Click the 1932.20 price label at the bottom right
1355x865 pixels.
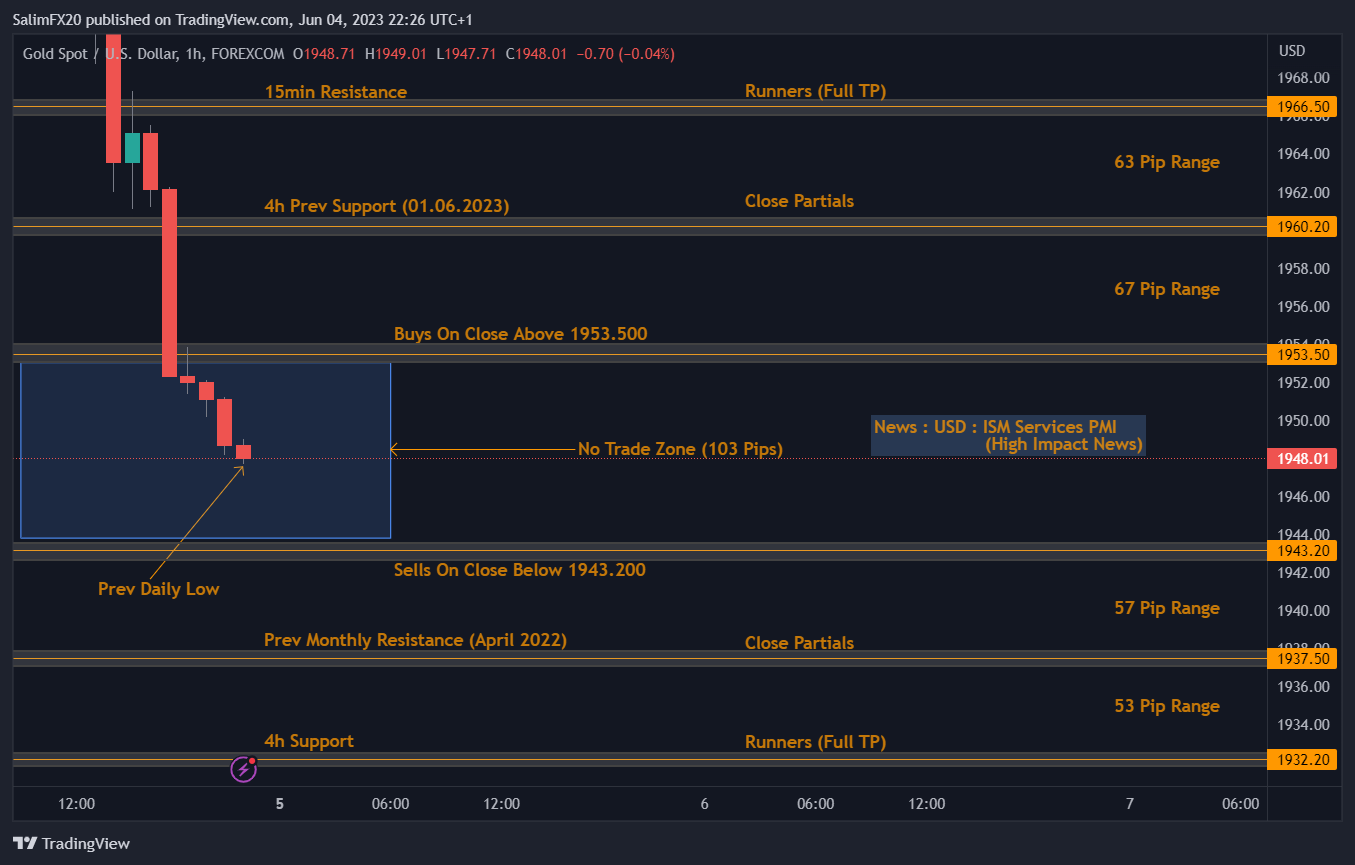[x=1301, y=759]
